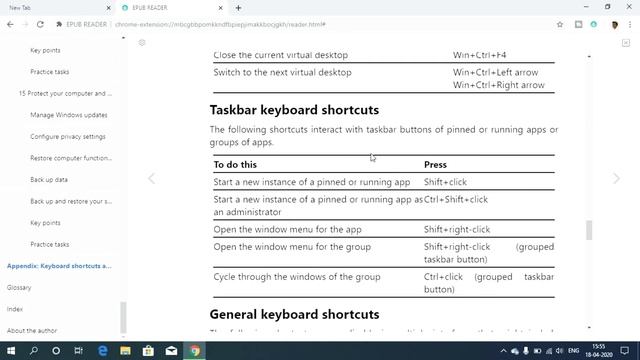The image size is (640, 360).
Task: Open Cortana from taskbar
Action: coord(56,351)
